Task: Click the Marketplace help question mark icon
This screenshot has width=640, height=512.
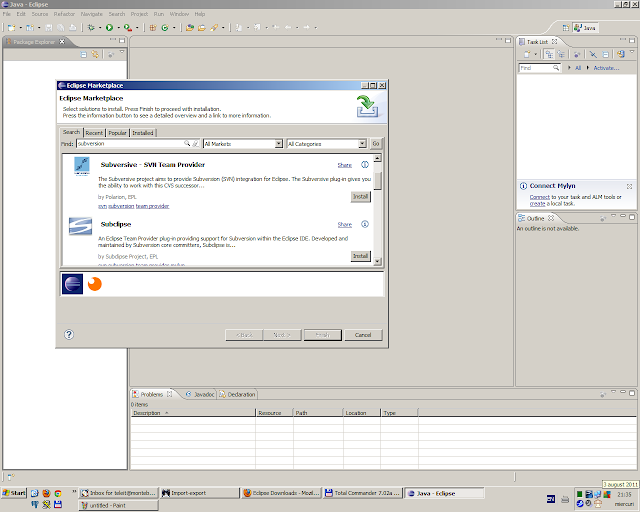Action: [x=69, y=335]
